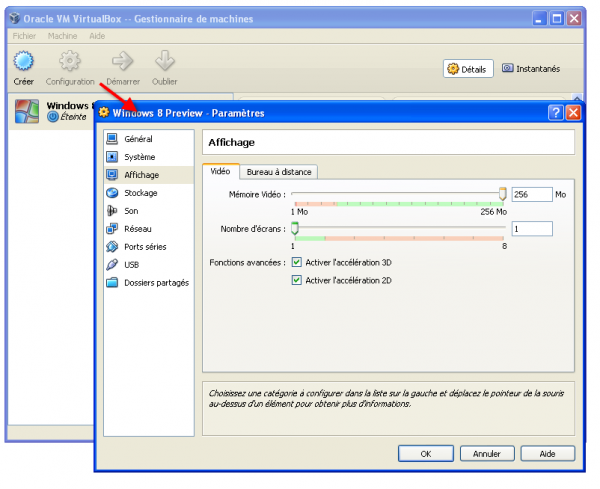Open the Système settings category
Screen dimensions: 600x489
click(x=139, y=156)
